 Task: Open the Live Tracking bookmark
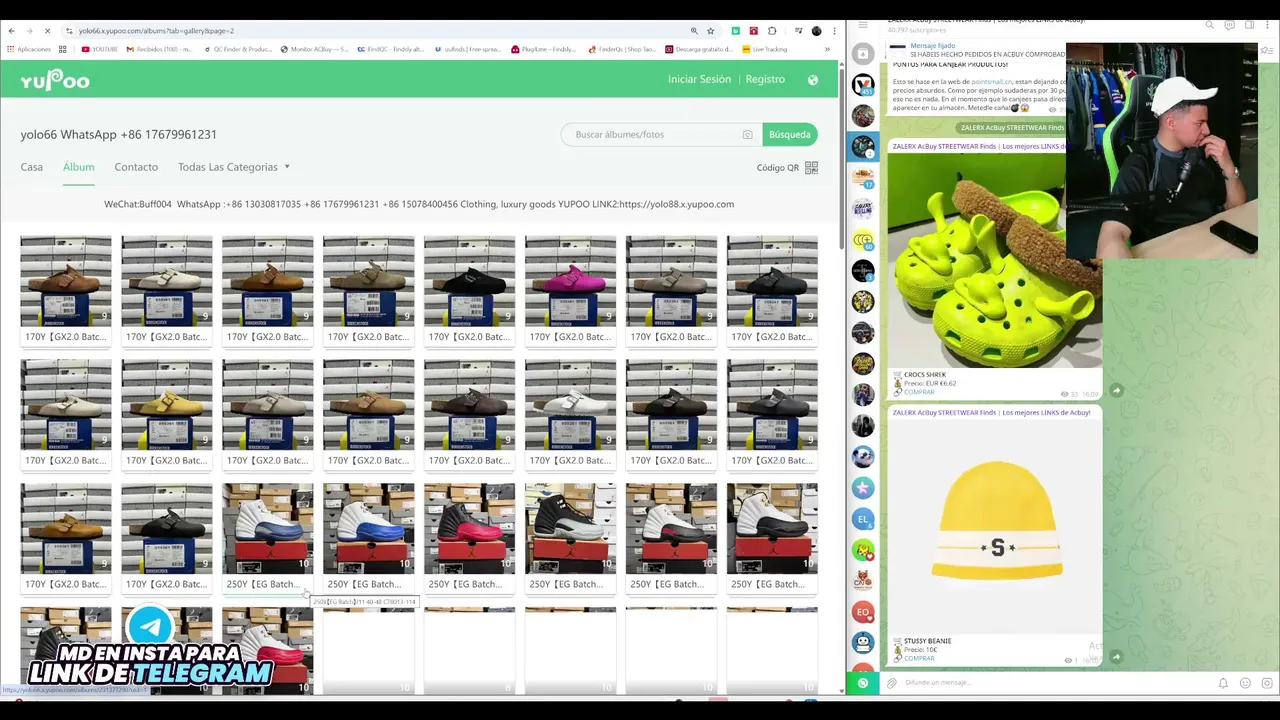click(765, 49)
